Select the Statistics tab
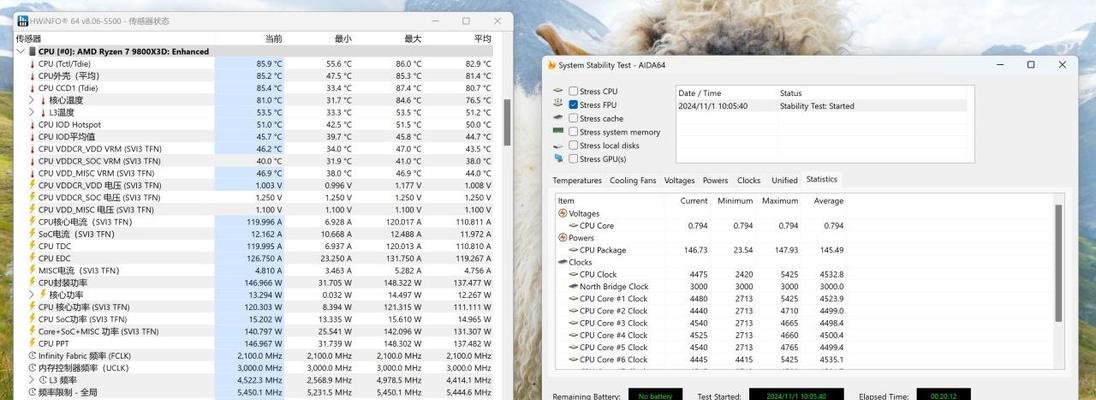The height and width of the screenshot is (400, 1096). [821, 179]
